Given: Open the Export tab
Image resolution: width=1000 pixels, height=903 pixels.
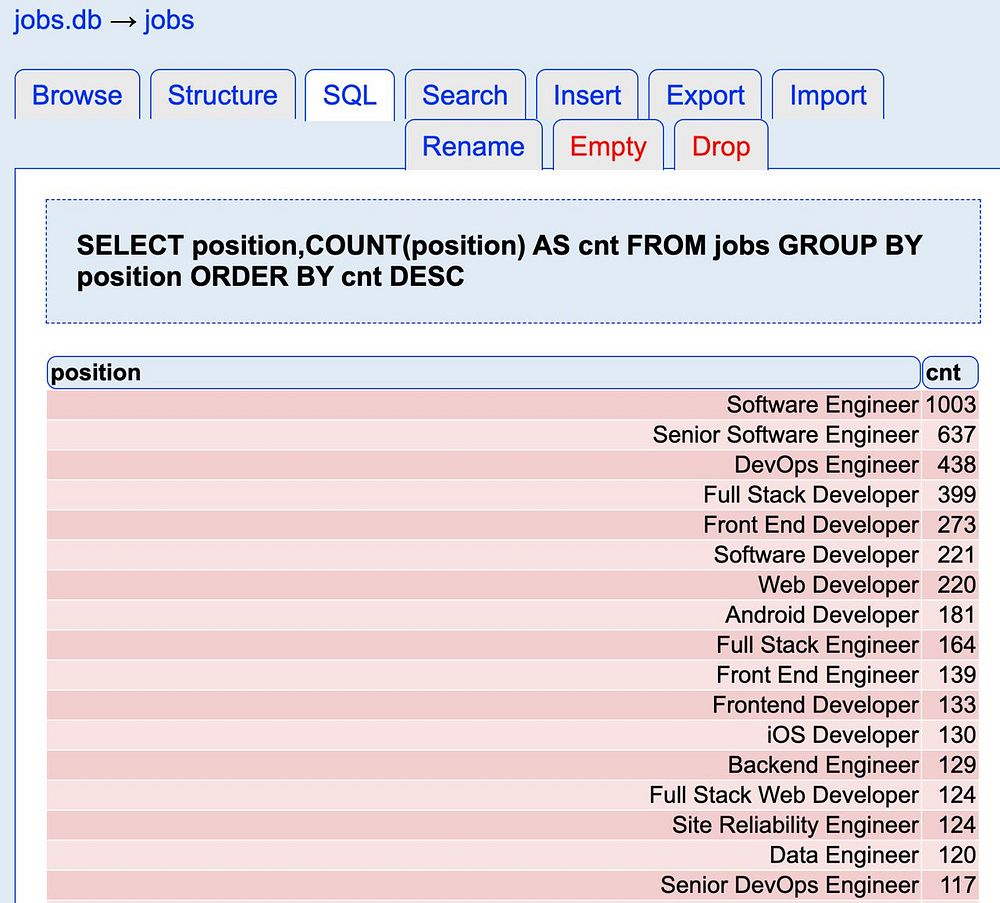Looking at the screenshot, I should point(705,96).
